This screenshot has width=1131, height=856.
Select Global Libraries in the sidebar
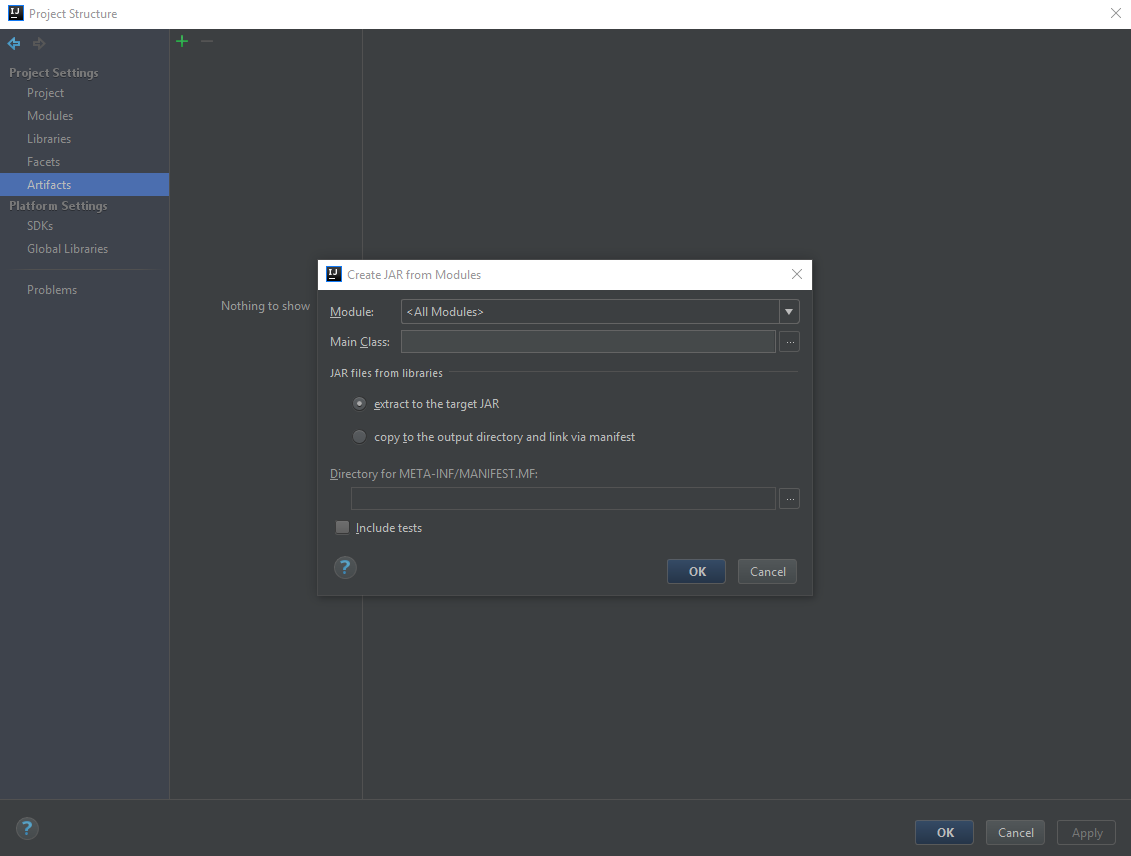(x=67, y=249)
